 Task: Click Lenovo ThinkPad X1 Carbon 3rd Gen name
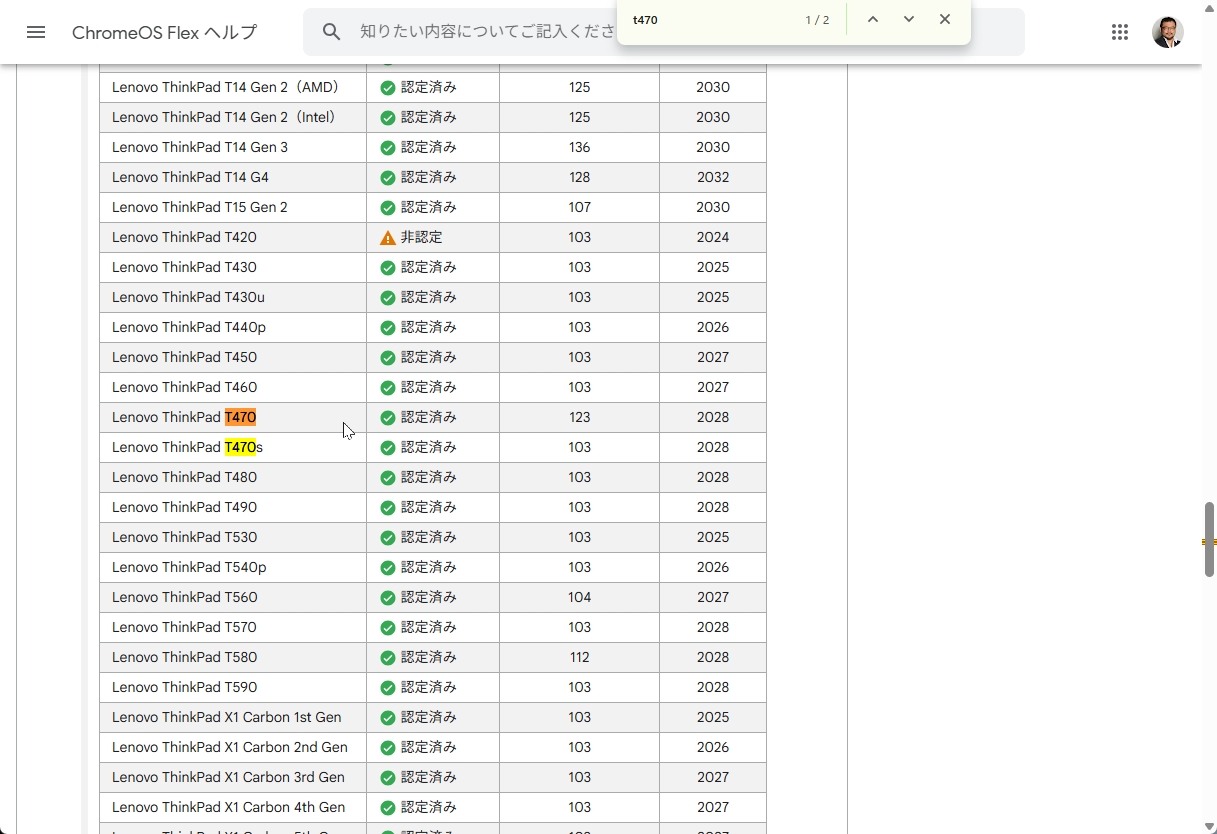228,777
